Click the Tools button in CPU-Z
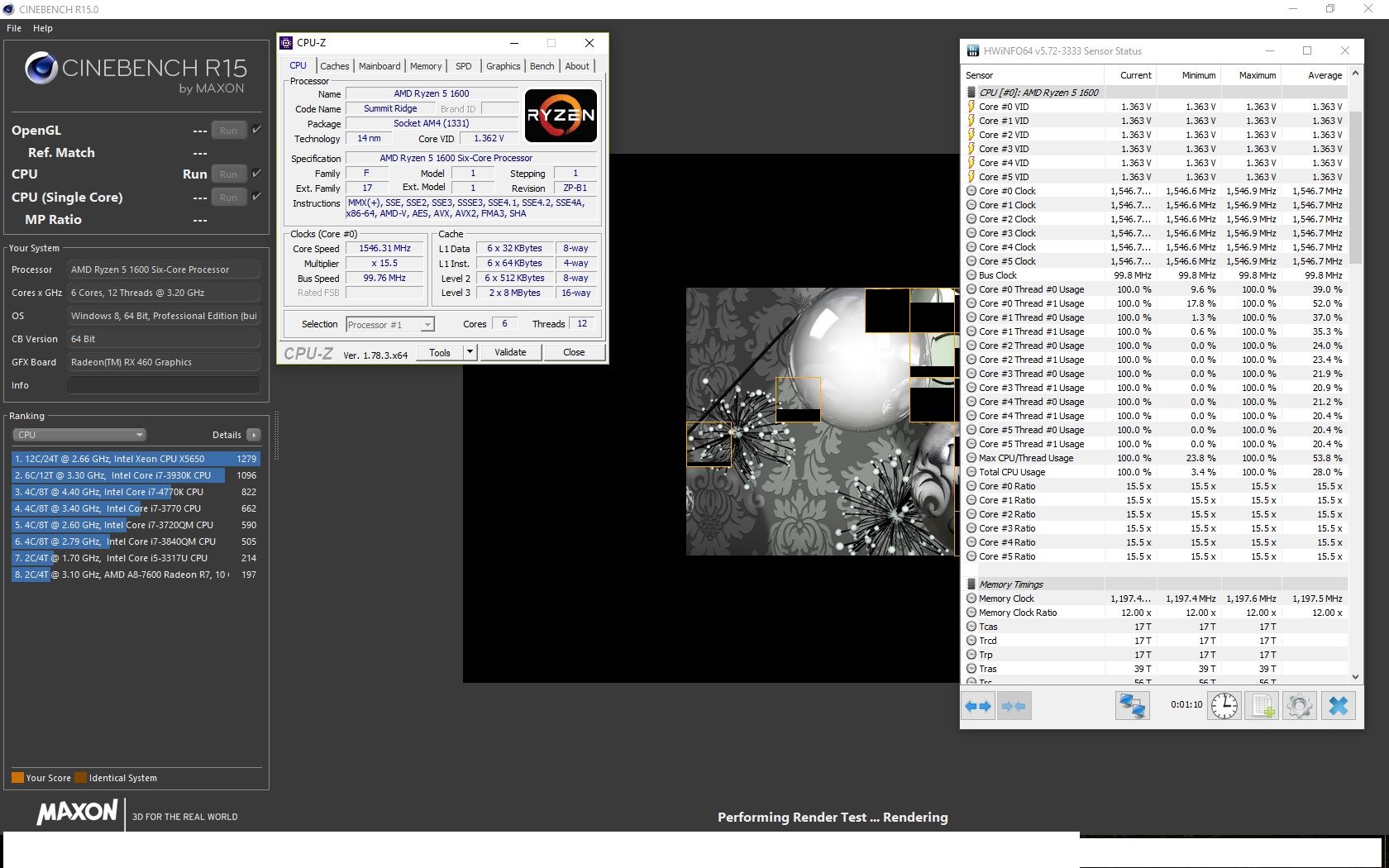1389x868 pixels. [440, 352]
